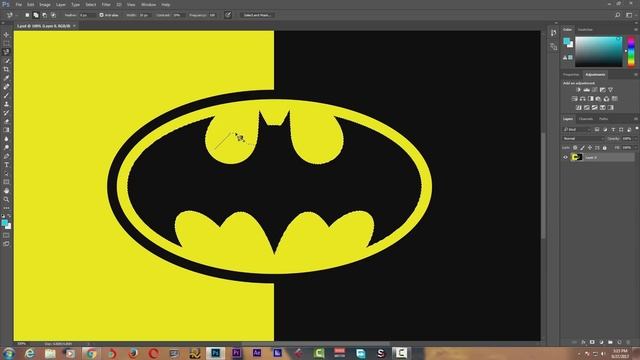
Task: Select the Rectangle shape tool
Action: [6, 182]
